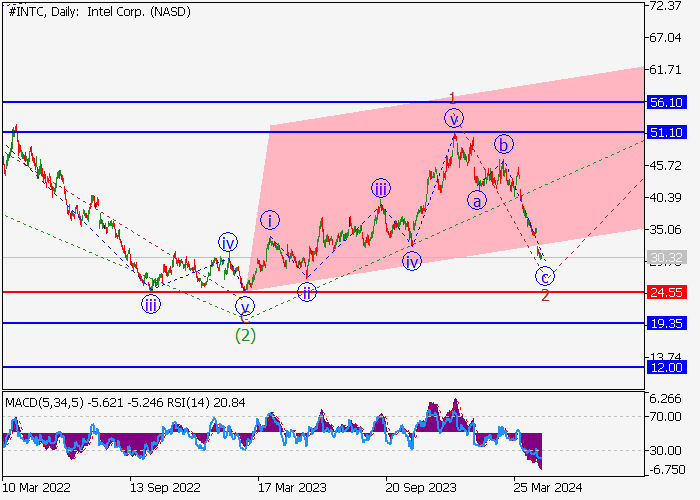Click the 40.39 value on price axis
Image resolution: width=700 pixels, height=500 pixels.
click(x=666, y=197)
